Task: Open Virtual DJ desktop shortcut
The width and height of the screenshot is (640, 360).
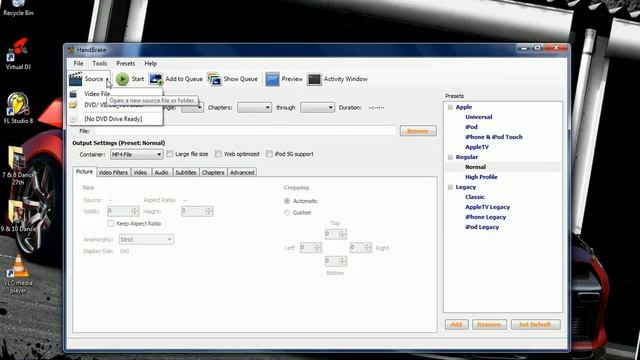Action: (18, 53)
